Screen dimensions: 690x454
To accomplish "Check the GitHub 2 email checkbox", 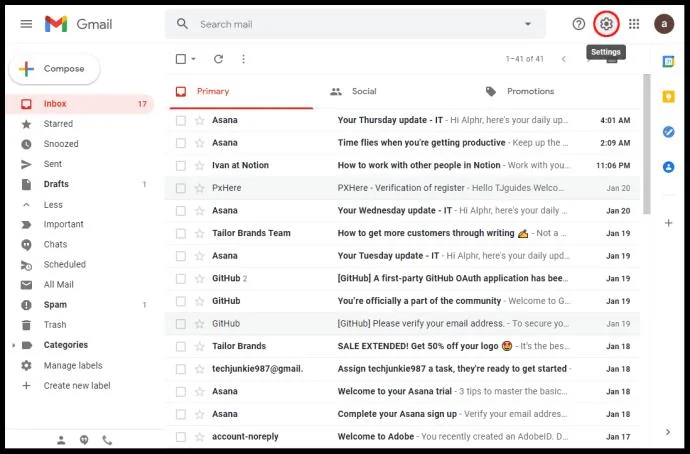I will [180, 279].
